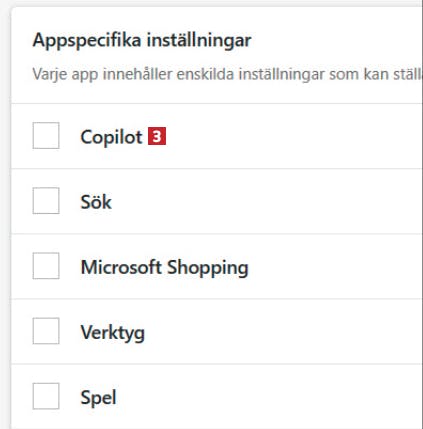Open the Verktyg app settings label

pos(113,333)
